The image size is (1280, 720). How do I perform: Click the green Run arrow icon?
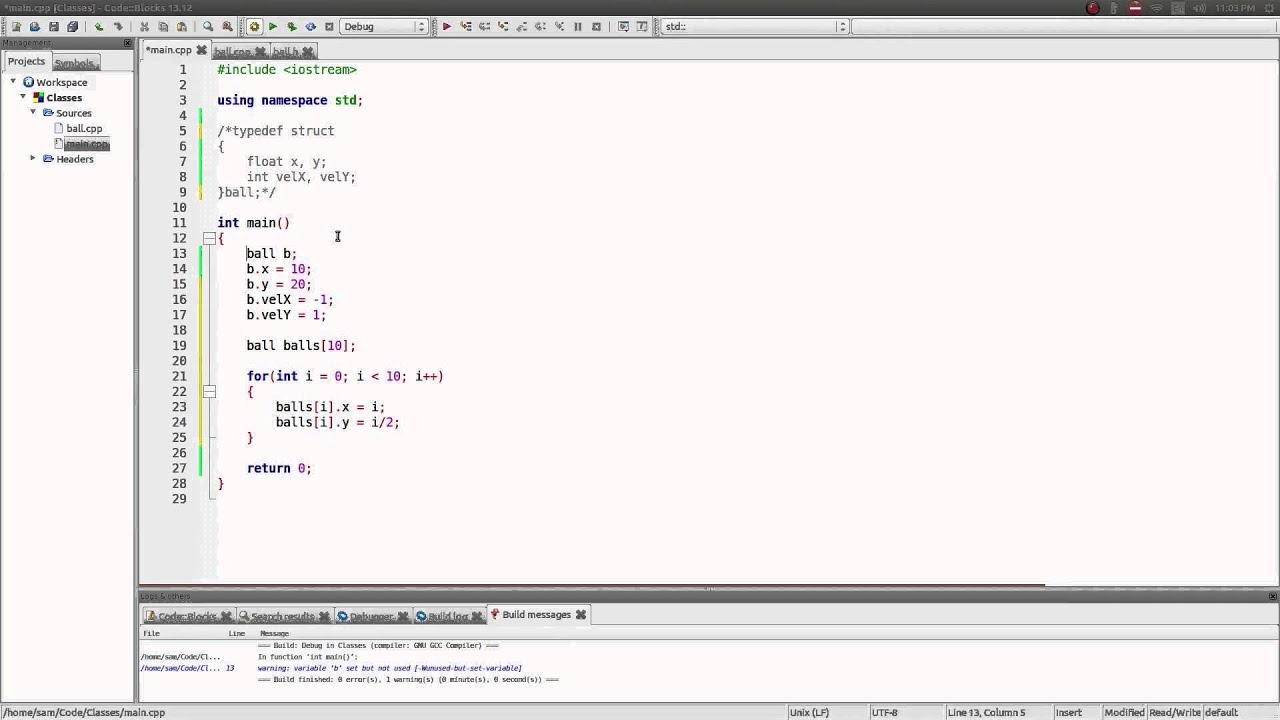coord(272,27)
